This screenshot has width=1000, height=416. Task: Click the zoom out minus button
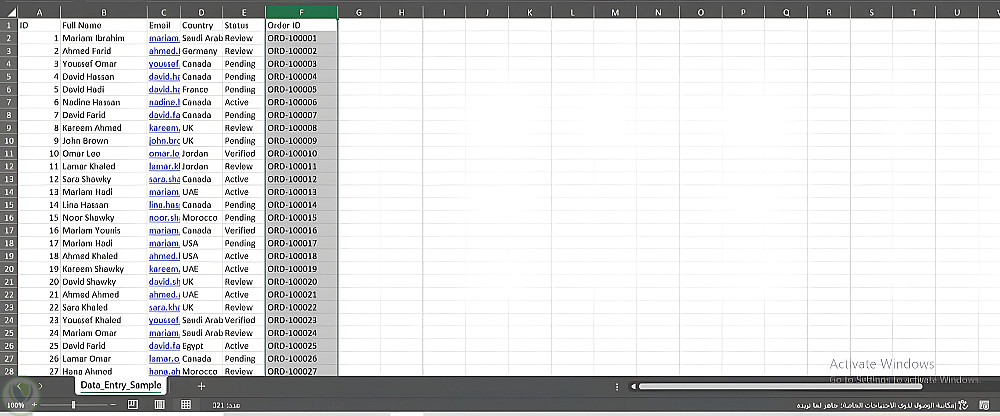click(x=113, y=405)
